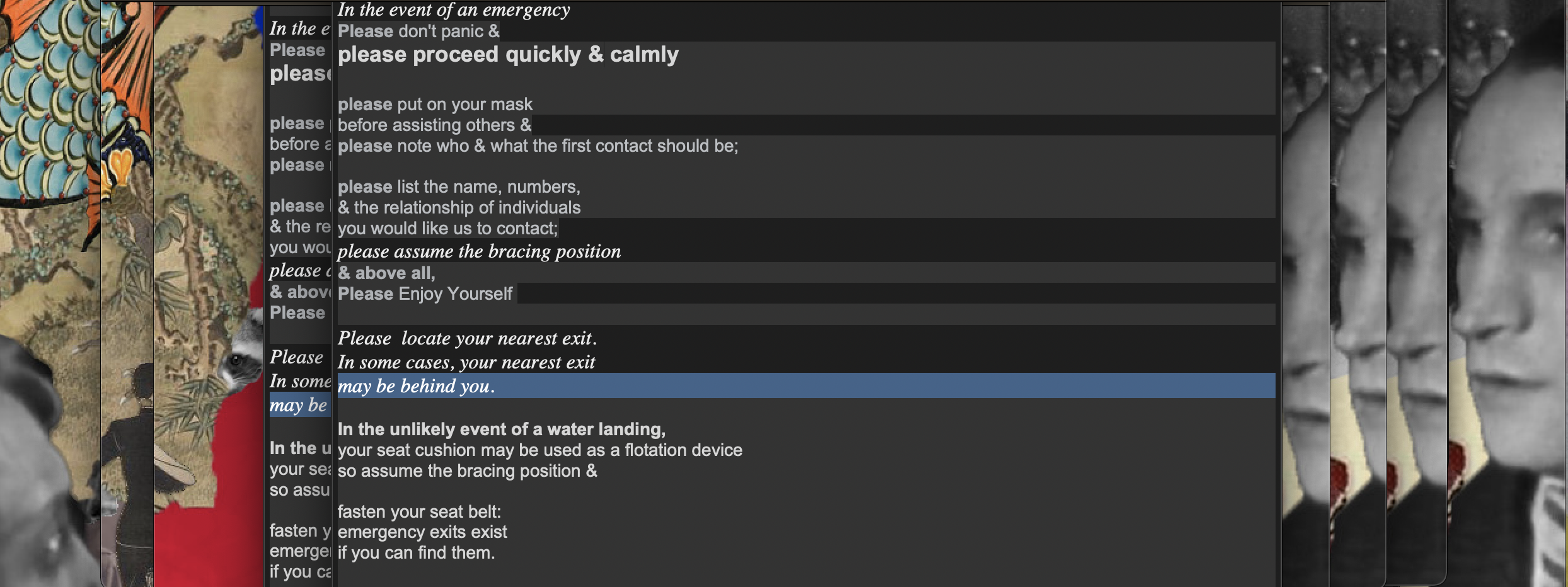Select the line about the first contact

click(538, 146)
